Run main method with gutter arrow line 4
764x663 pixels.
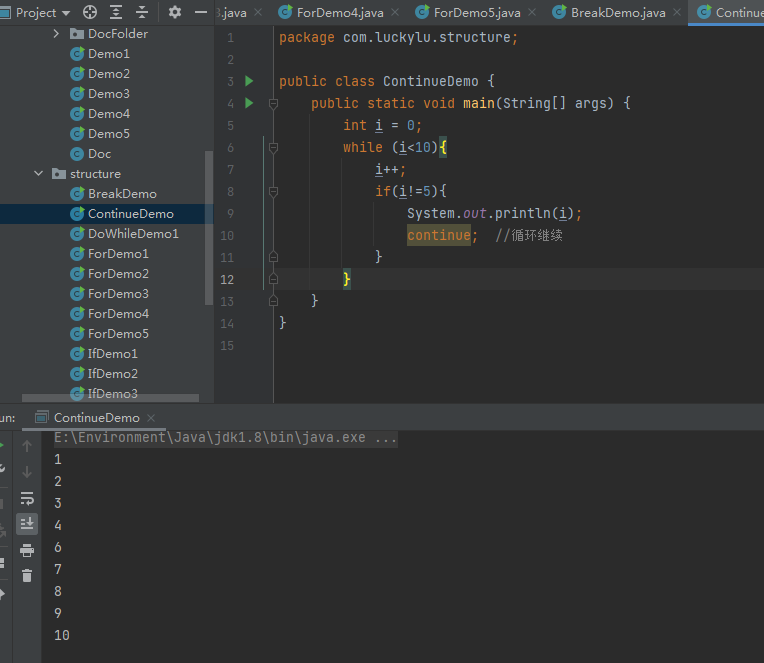249,103
